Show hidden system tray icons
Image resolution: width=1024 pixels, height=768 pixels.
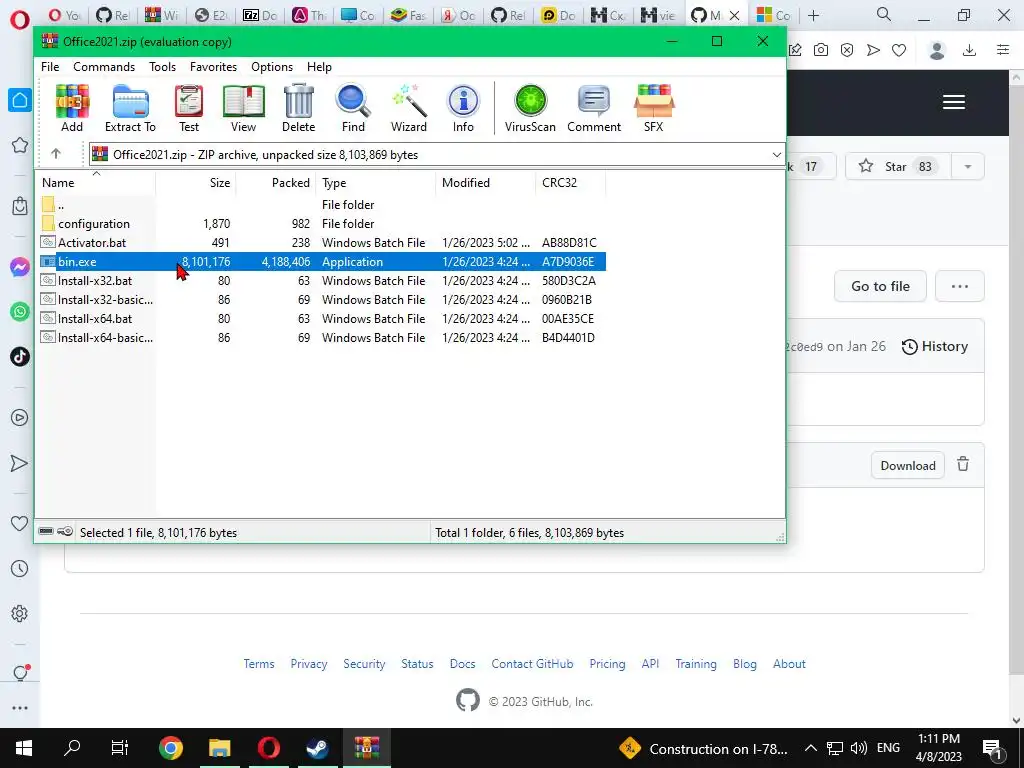(810, 748)
